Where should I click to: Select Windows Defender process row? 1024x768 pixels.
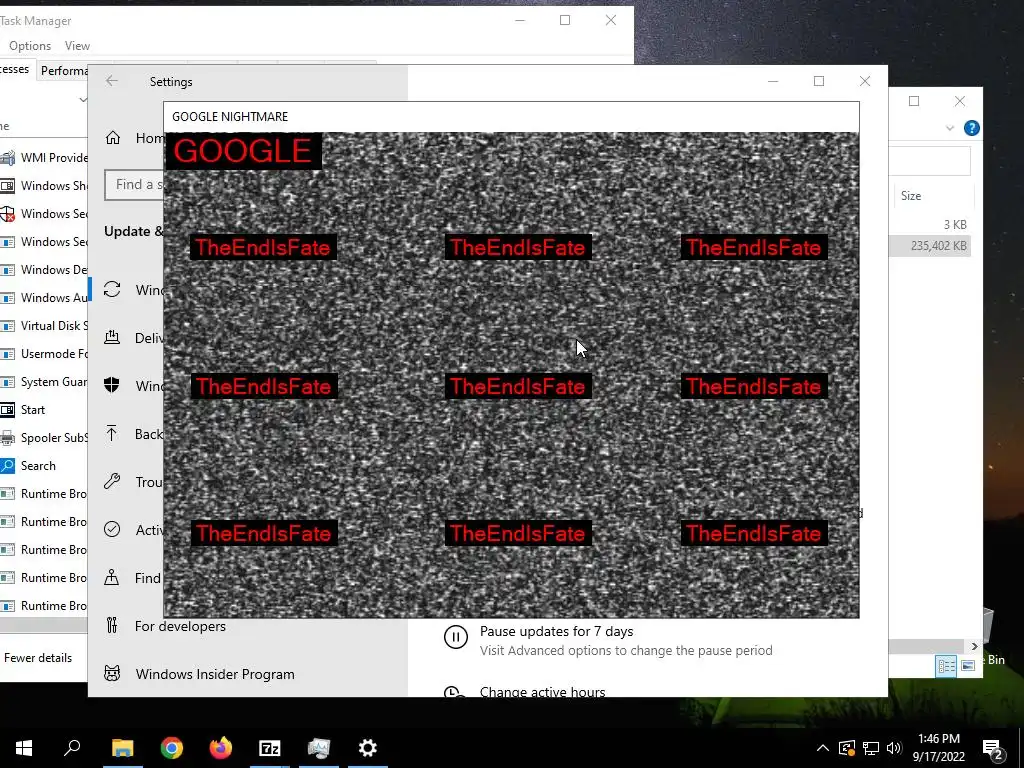click(x=43, y=269)
